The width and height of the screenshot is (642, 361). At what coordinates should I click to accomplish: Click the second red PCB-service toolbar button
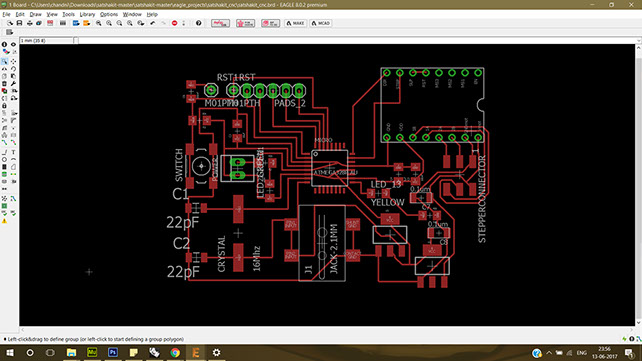pos(245,23)
